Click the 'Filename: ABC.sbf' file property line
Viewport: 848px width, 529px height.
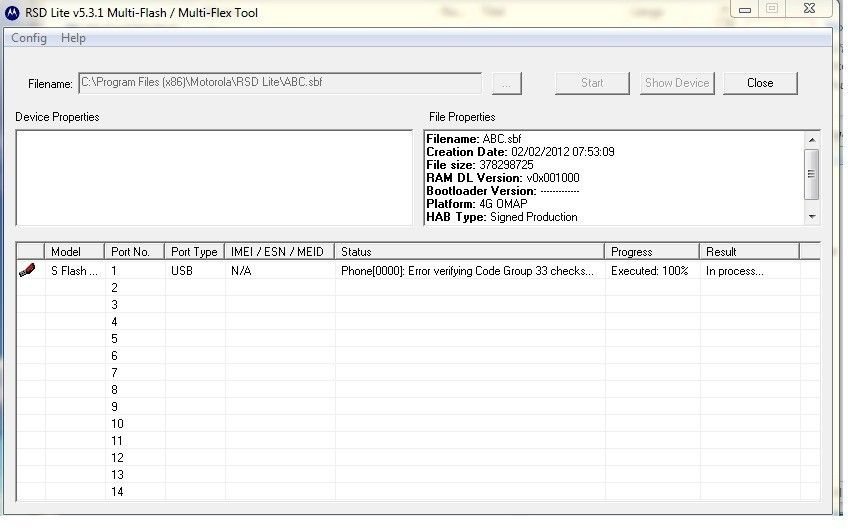[474, 139]
